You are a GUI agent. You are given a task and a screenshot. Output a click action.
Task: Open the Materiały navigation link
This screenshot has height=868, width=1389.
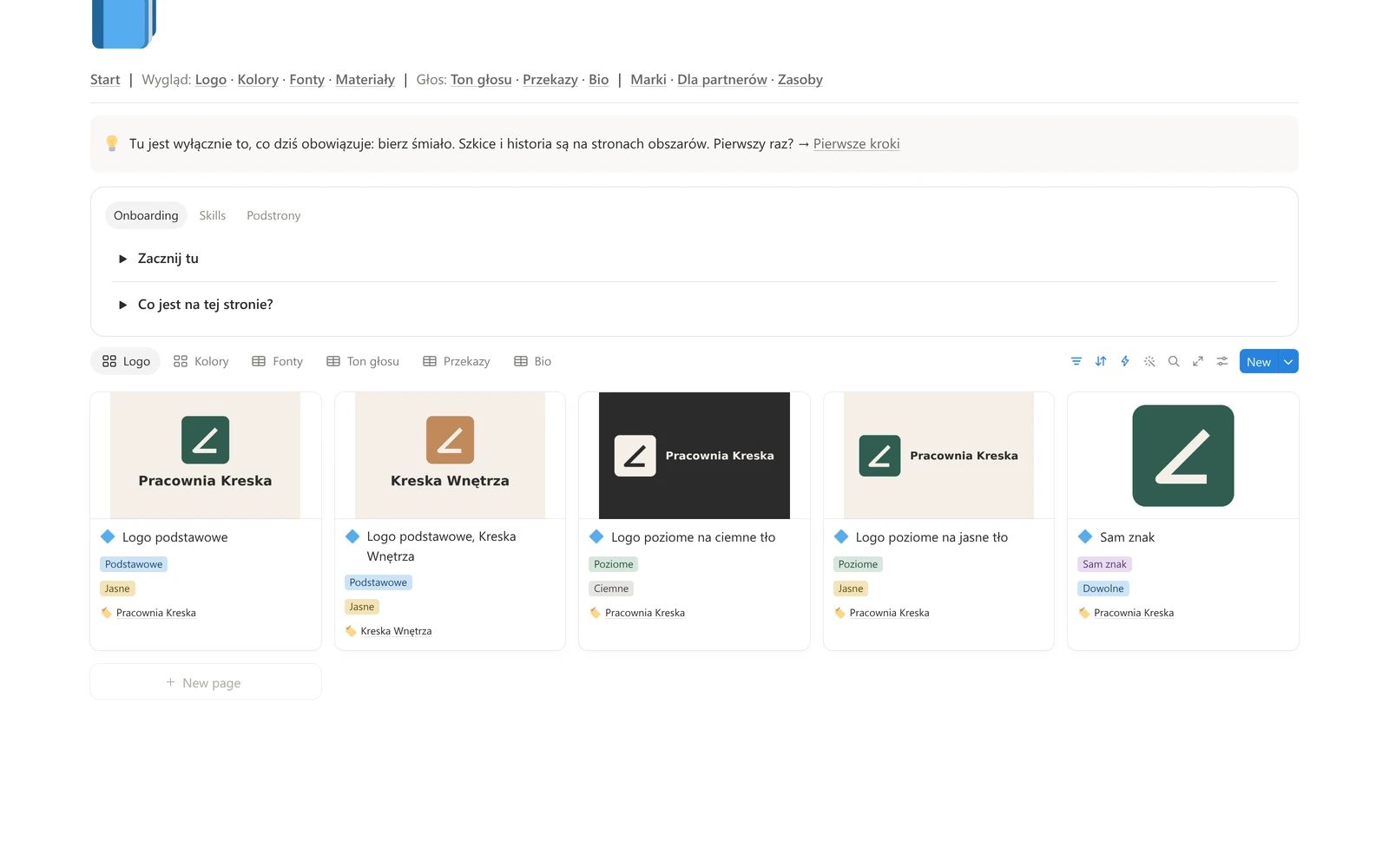coord(365,80)
